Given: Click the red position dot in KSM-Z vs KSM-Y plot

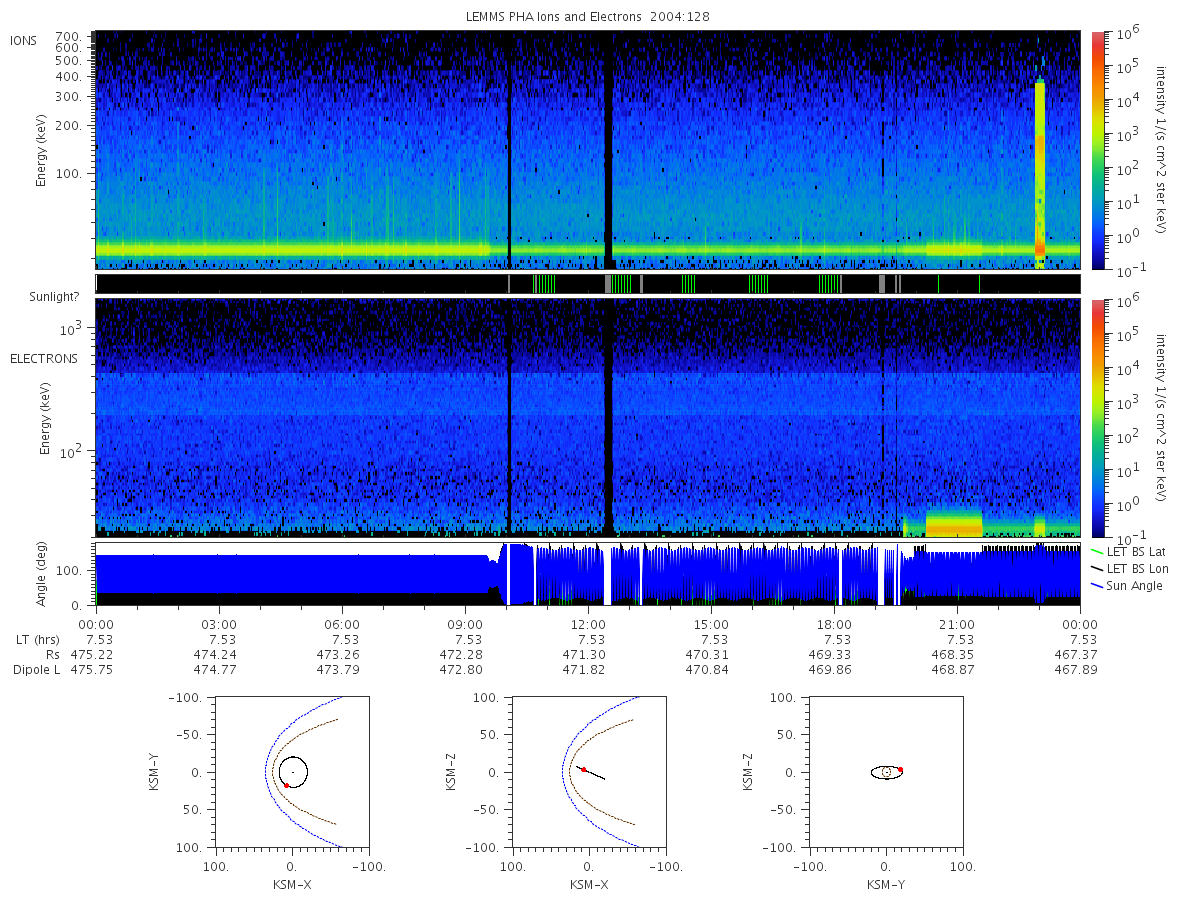Looking at the screenshot, I should point(901,769).
